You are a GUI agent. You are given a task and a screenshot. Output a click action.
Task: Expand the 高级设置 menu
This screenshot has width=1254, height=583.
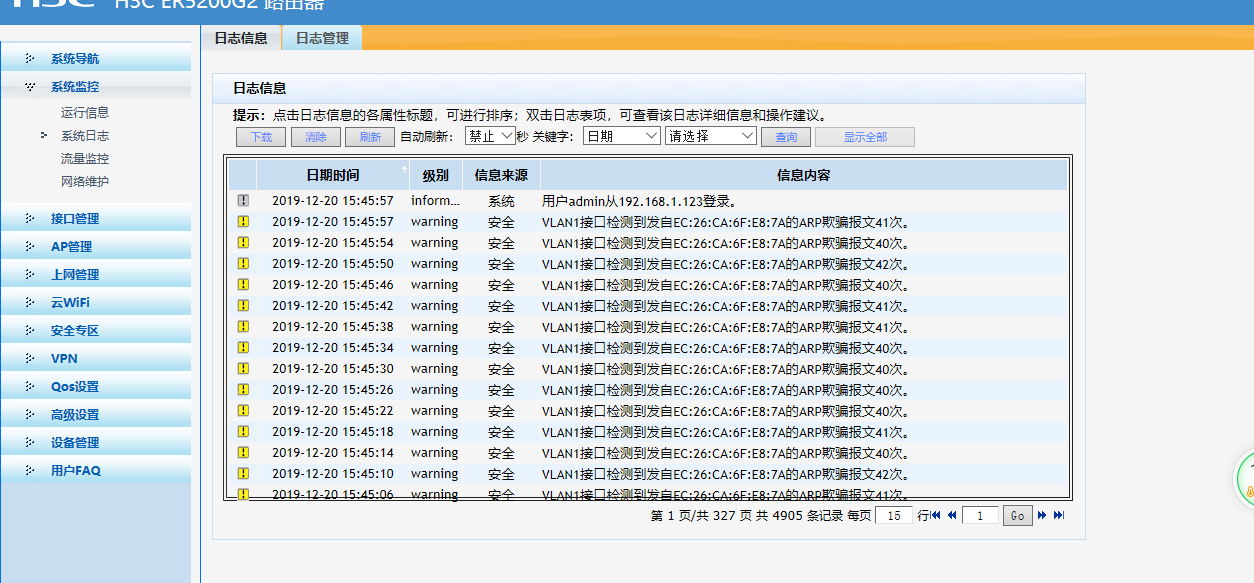point(96,415)
